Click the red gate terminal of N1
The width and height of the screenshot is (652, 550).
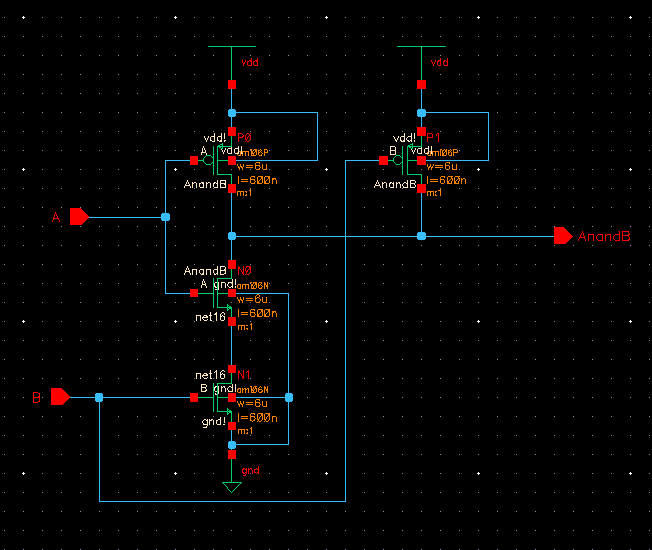(194, 397)
